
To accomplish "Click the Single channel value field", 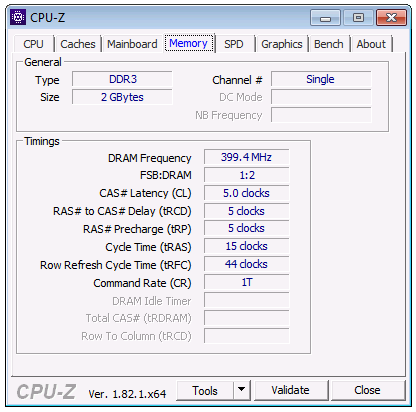I will (x=321, y=79).
